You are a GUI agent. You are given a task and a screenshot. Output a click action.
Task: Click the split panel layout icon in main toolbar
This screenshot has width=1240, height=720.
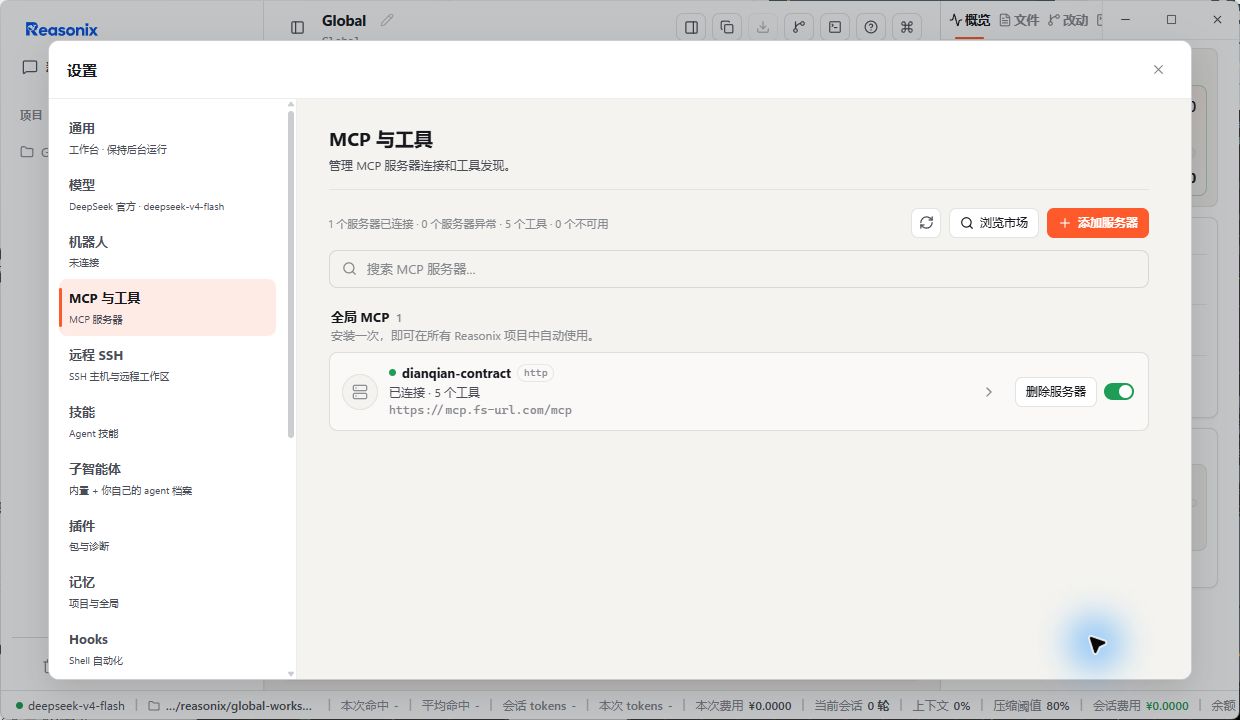tap(691, 27)
